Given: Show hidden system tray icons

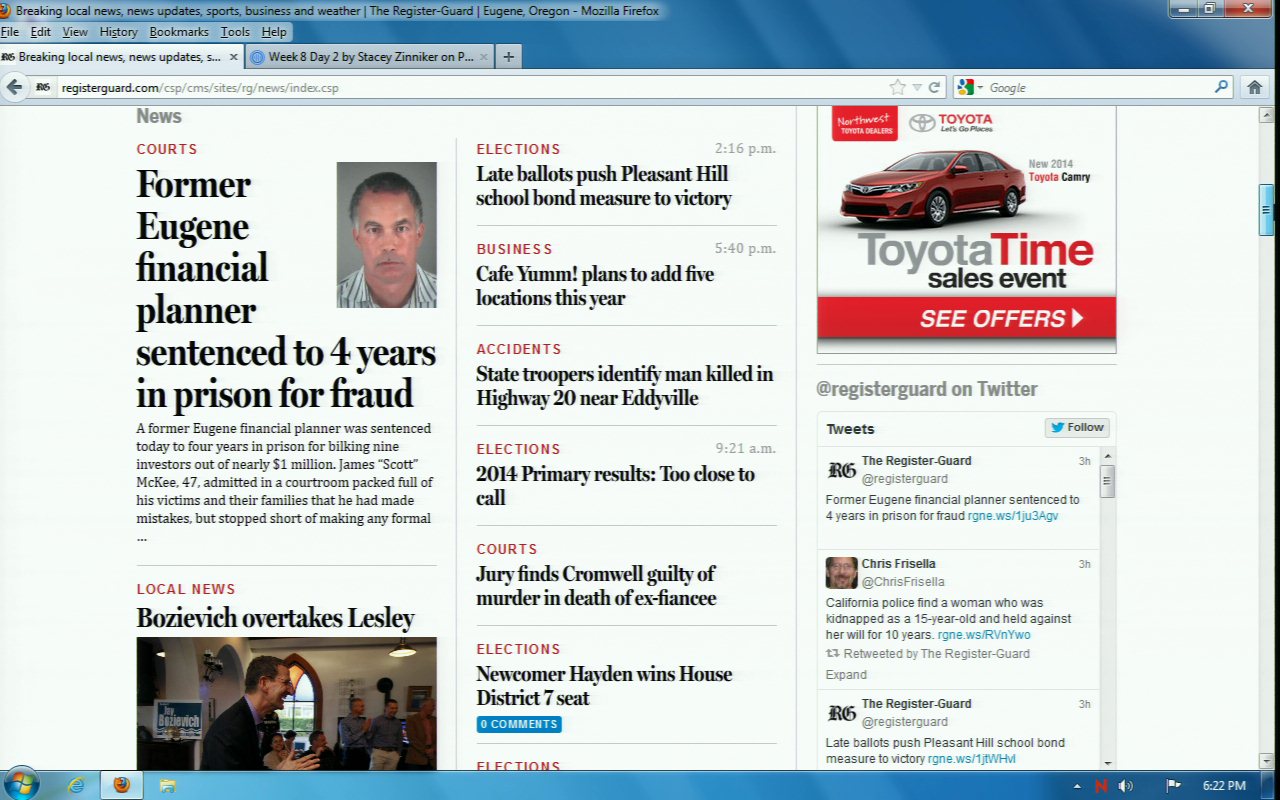Looking at the screenshot, I should (1077, 786).
